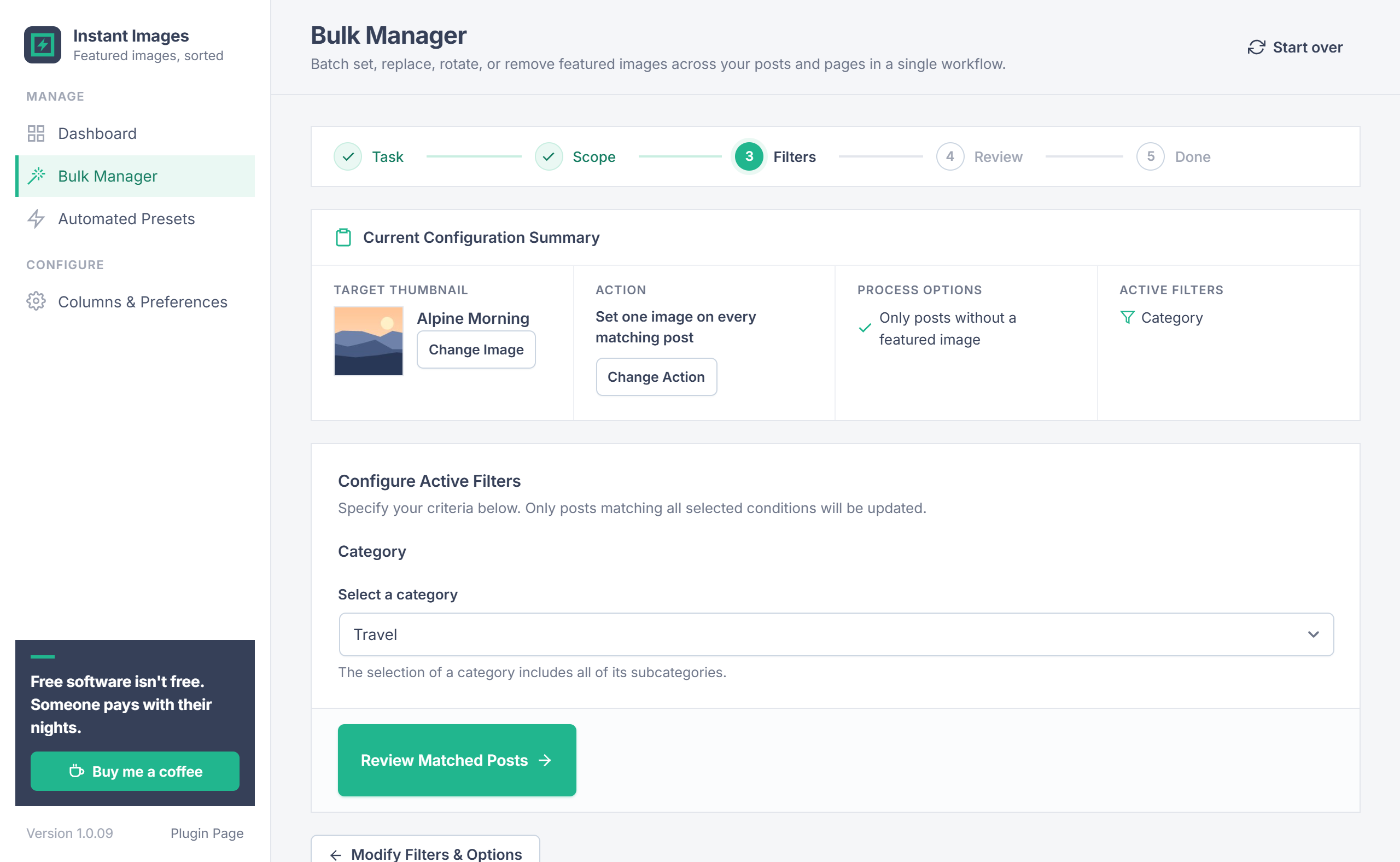Open the Plugin Page link

(x=207, y=833)
